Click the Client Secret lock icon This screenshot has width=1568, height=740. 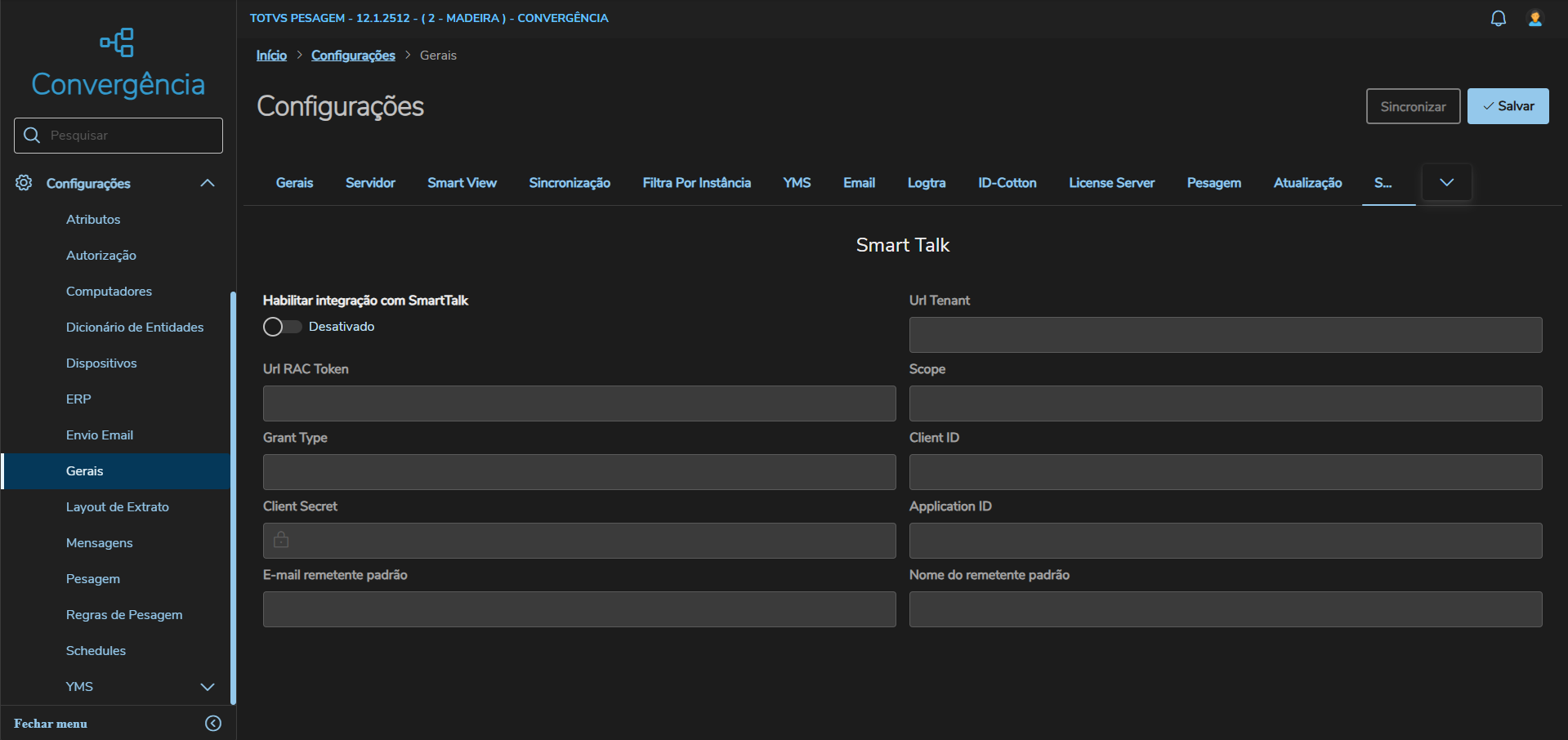[x=281, y=540]
